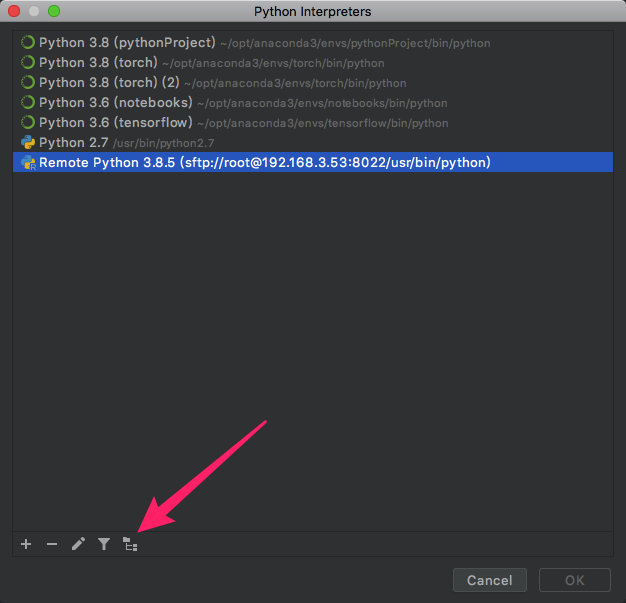
Task: Click path ~/opt/anaconda3/envs/tensorflow/bin/python
Action: pos(323,123)
